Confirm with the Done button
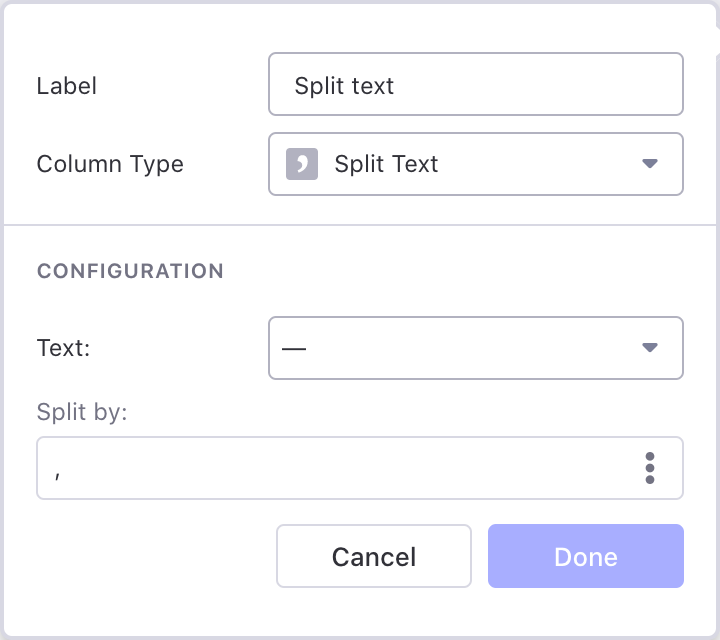Viewport: 720px width, 640px height. tap(585, 556)
